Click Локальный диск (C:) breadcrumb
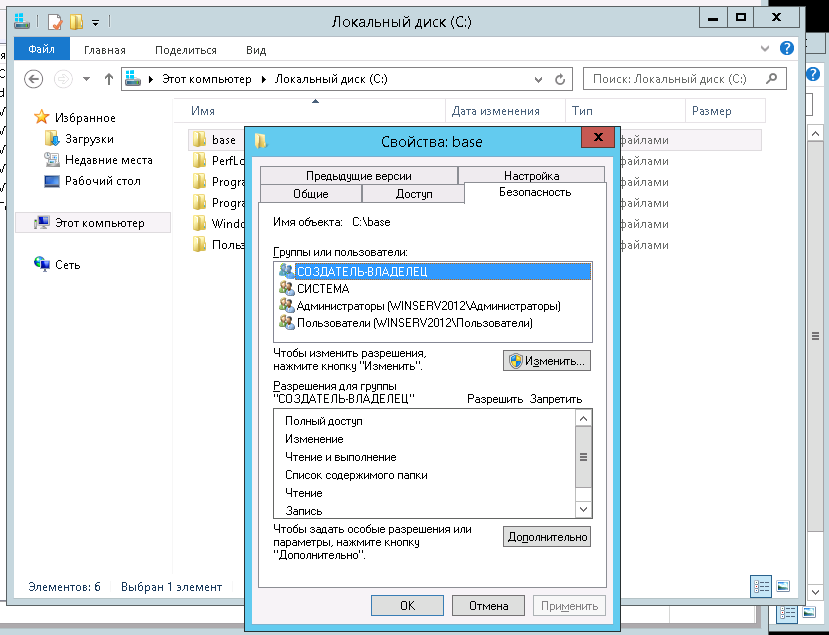 331,79
